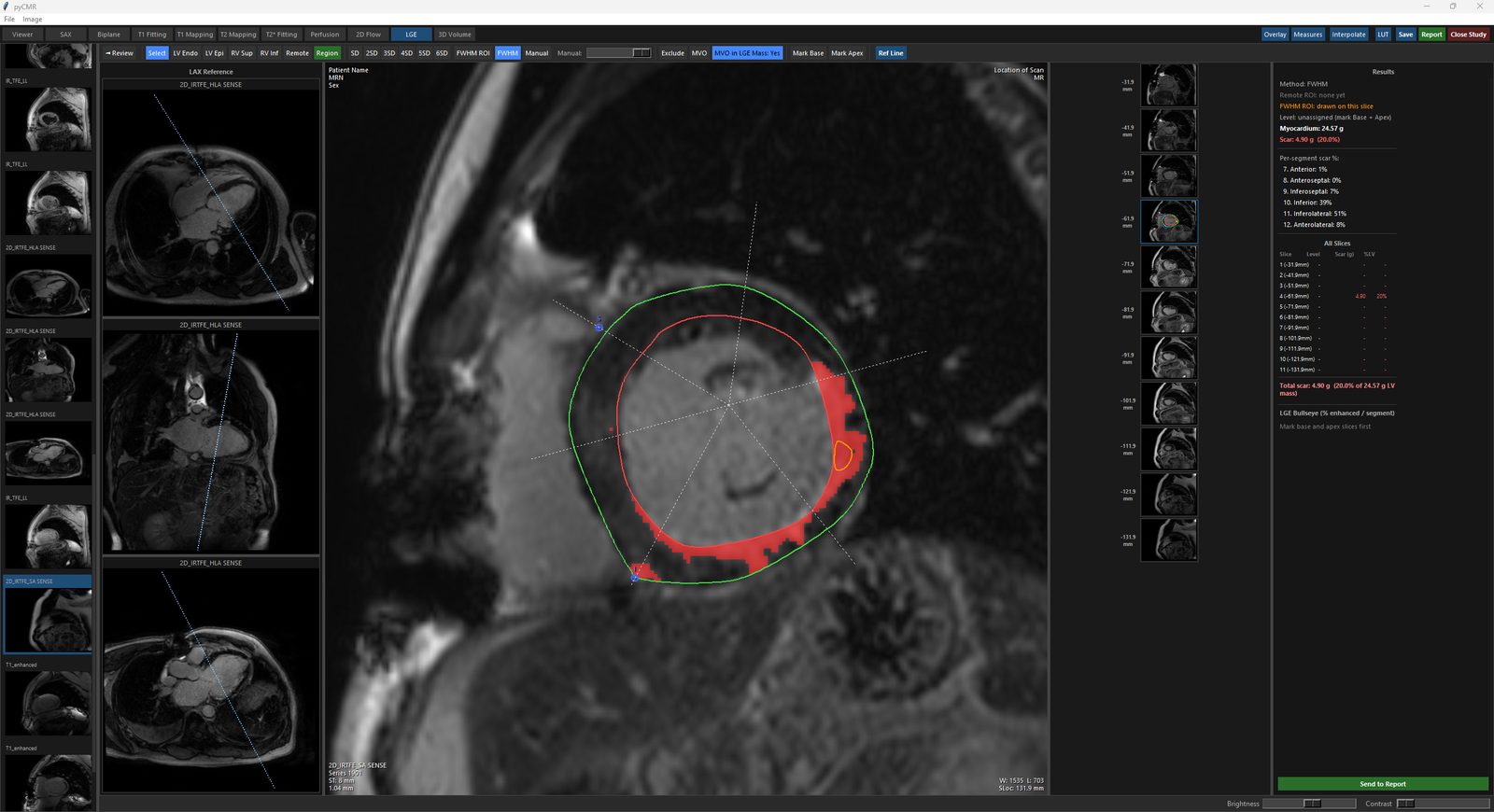Viewport: 1494px width, 812px height.
Task: Toggle the FWHM scar method
Action: (507, 53)
